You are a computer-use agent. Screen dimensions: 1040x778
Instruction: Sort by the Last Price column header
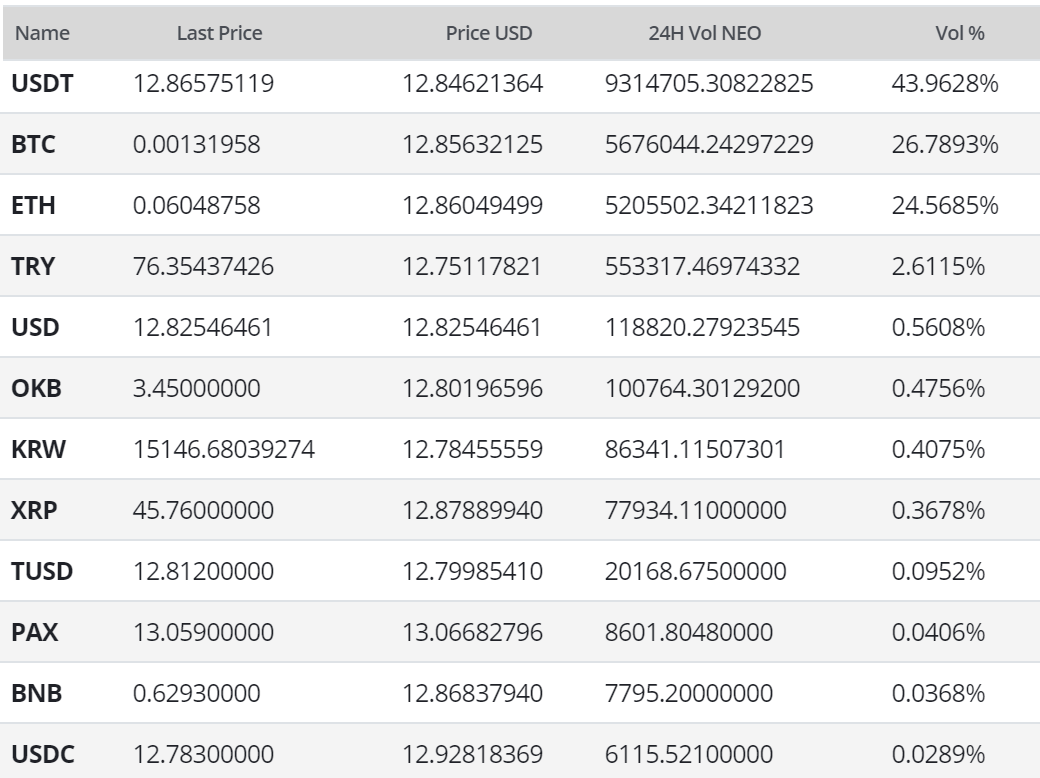click(220, 33)
